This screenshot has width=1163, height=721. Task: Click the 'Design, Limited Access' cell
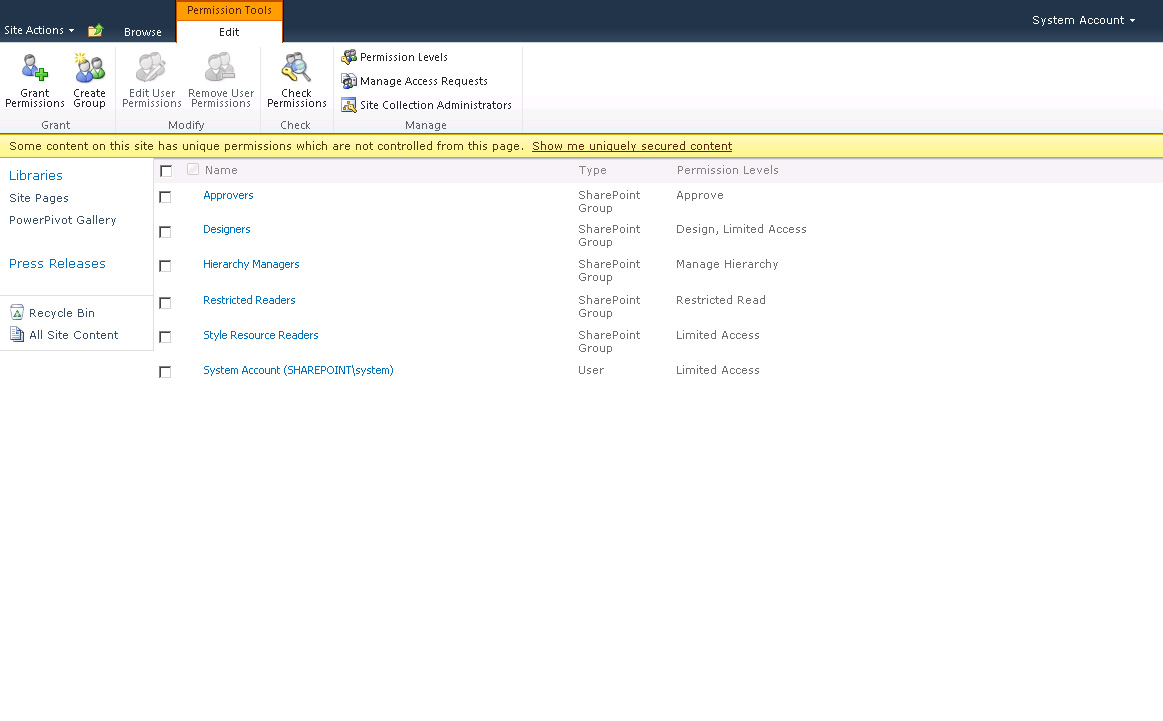click(x=741, y=229)
